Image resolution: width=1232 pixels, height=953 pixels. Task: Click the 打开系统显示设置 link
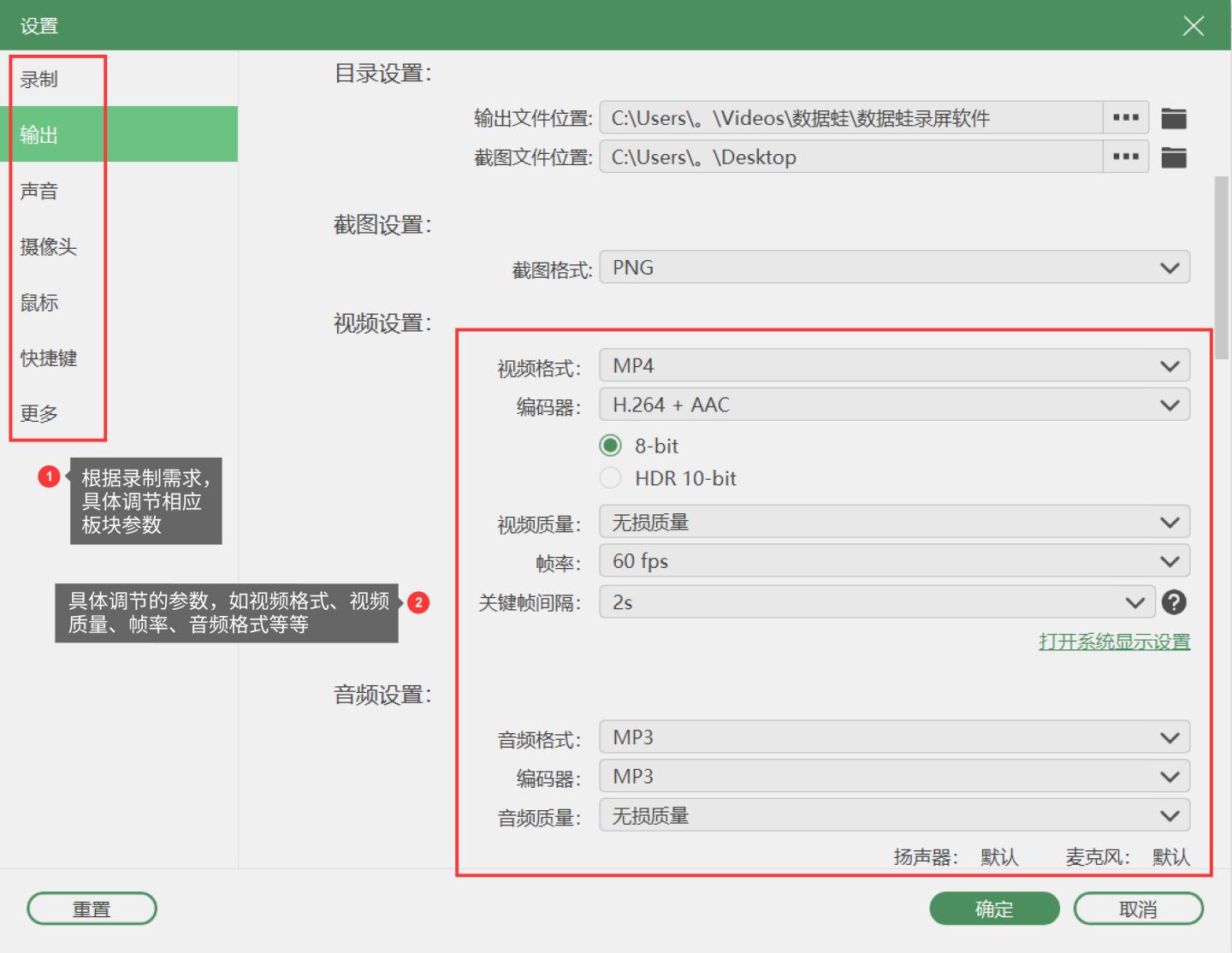coord(1114,641)
